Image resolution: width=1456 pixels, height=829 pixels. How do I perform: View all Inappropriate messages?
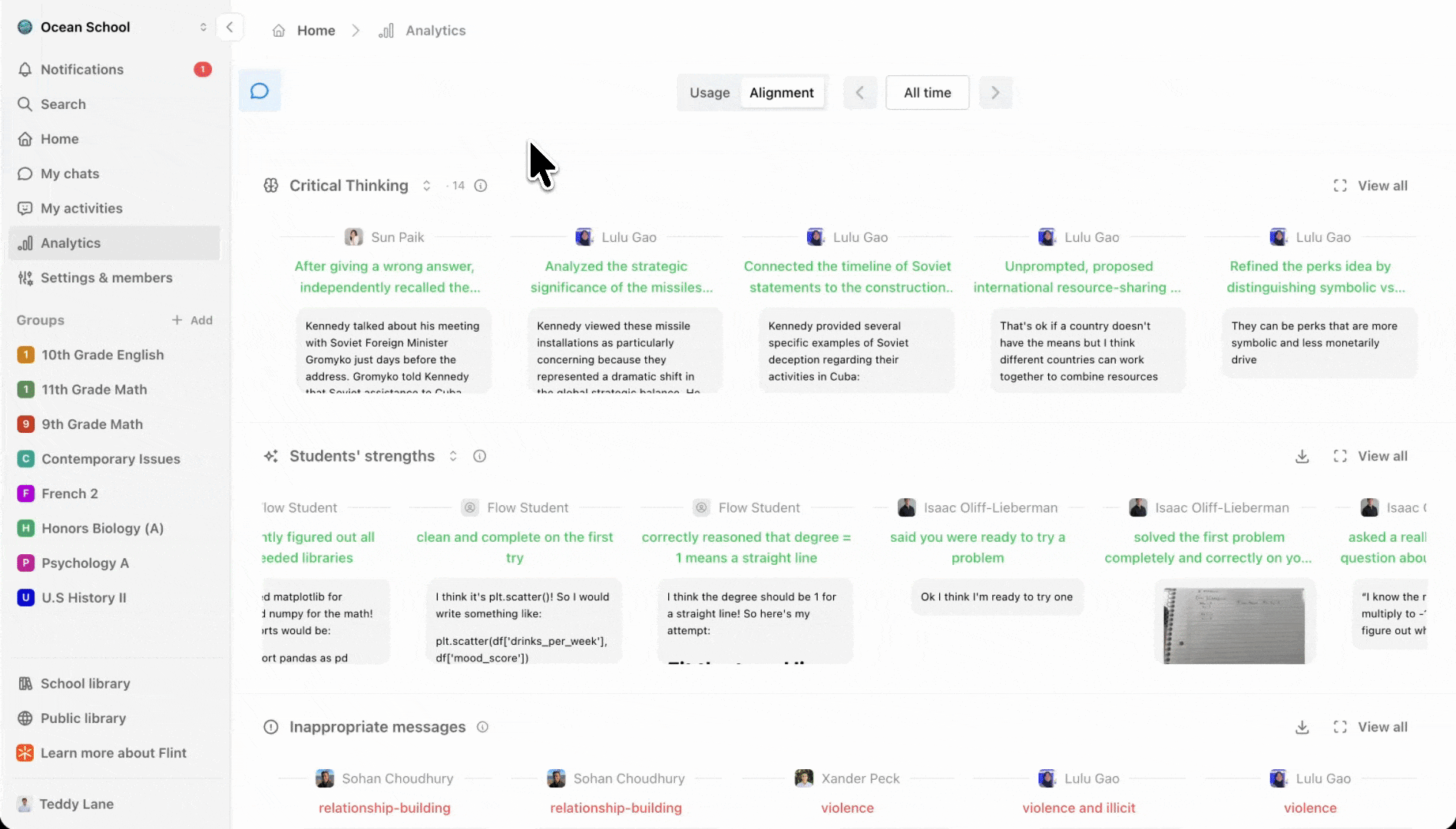(1371, 727)
